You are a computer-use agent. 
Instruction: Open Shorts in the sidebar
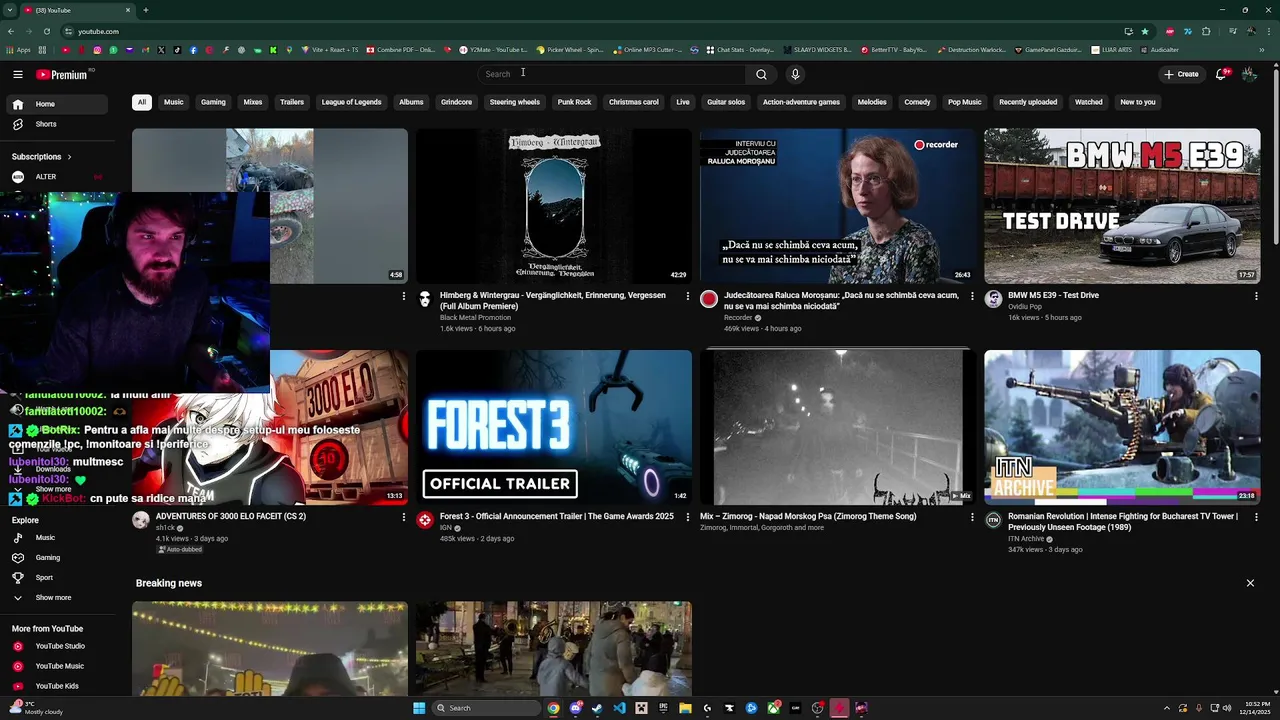[x=56, y=124]
